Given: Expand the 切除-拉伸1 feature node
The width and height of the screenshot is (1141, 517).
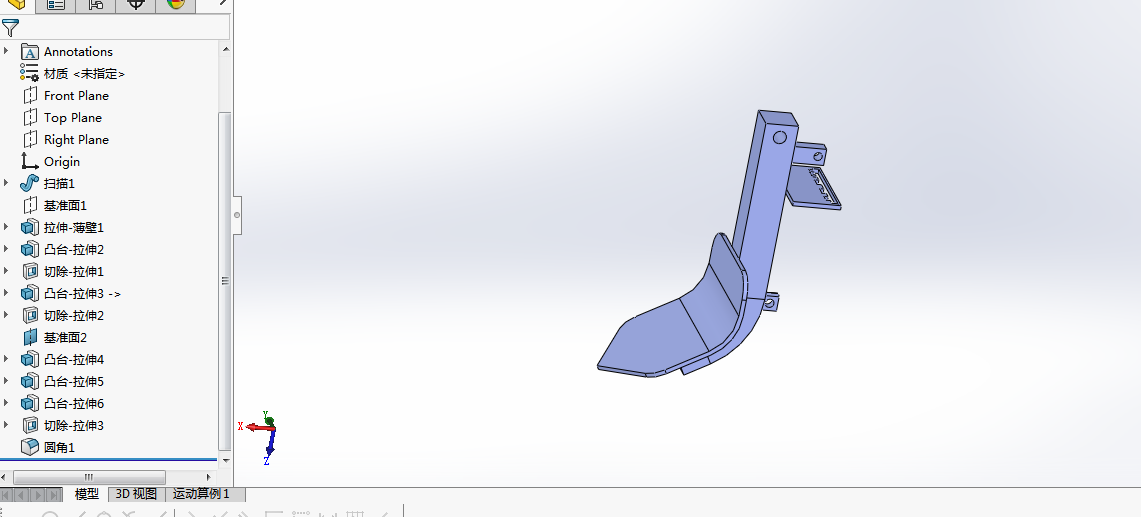Looking at the screenshot, I should pyautogui.click(x=7, y=272).
